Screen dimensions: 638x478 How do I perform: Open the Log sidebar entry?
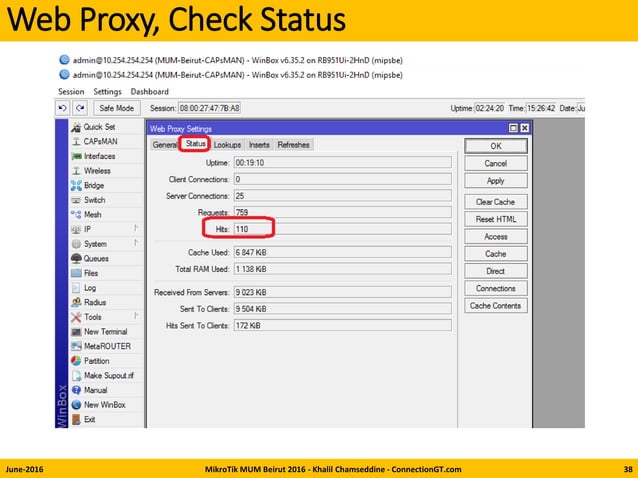107,288
